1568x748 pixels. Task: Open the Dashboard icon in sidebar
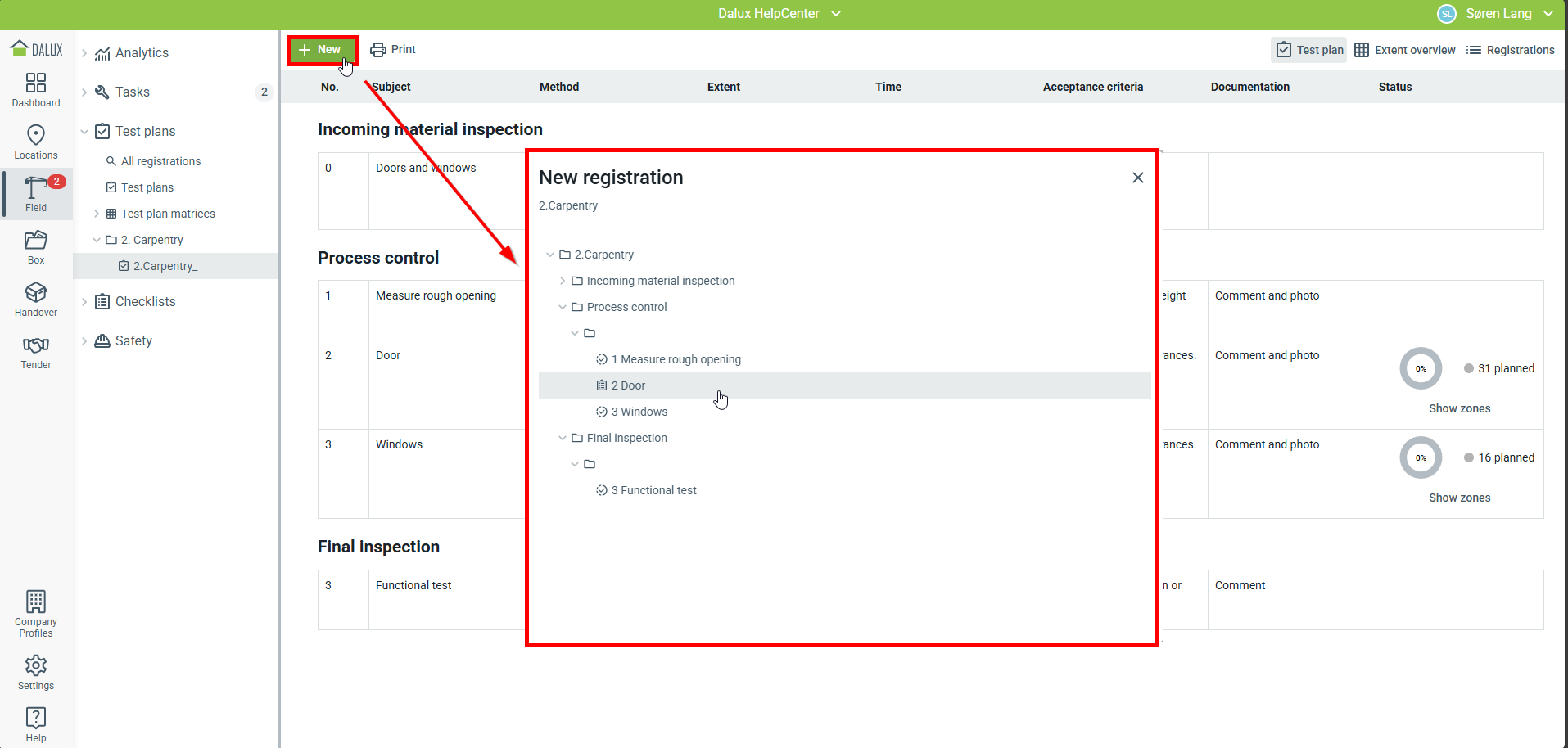pos(36,83)
